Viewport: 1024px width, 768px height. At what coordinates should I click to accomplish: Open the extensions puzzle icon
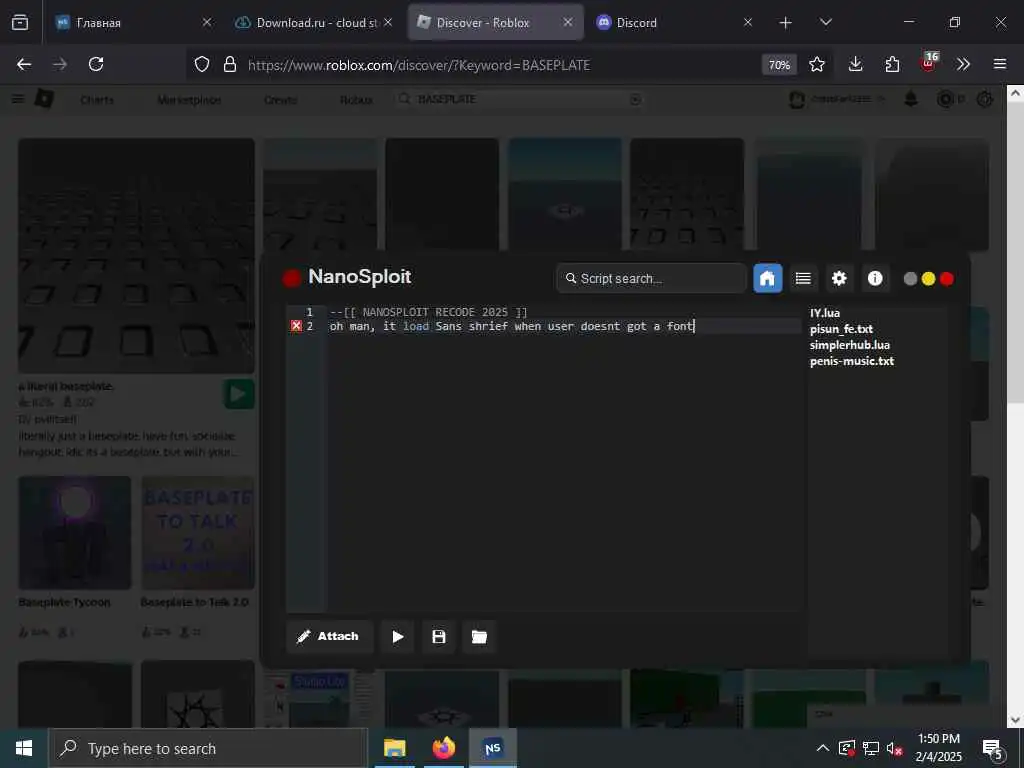pyautogui.click(x=892, y=64)
